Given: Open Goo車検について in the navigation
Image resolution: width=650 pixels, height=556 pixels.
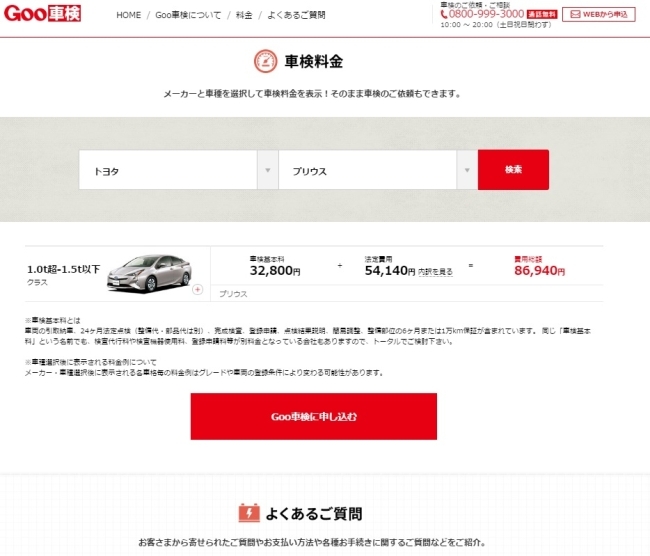Looking at the screenshot, I should click(188, 15).
